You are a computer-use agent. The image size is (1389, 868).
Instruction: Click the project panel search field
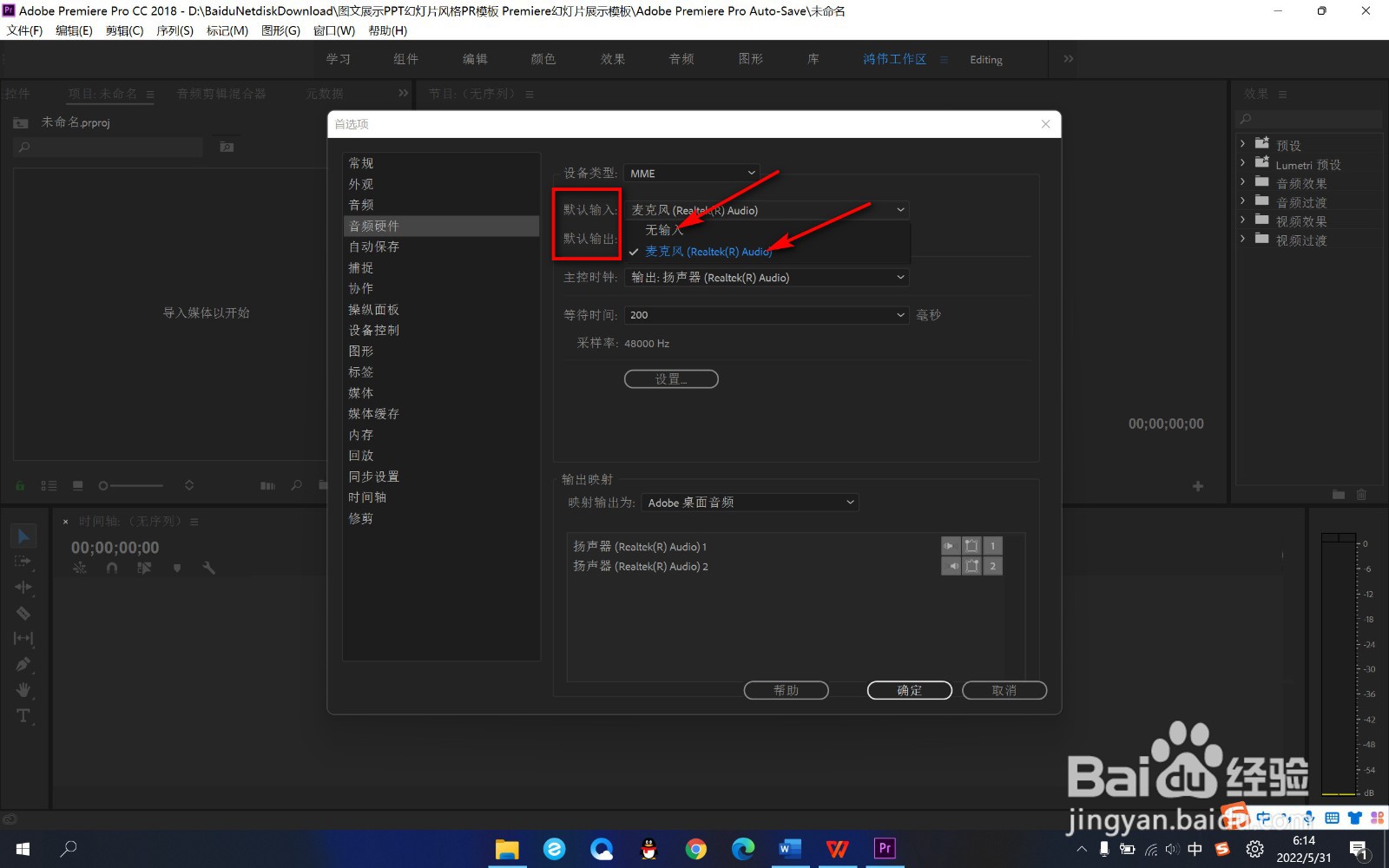coord(109,148)
